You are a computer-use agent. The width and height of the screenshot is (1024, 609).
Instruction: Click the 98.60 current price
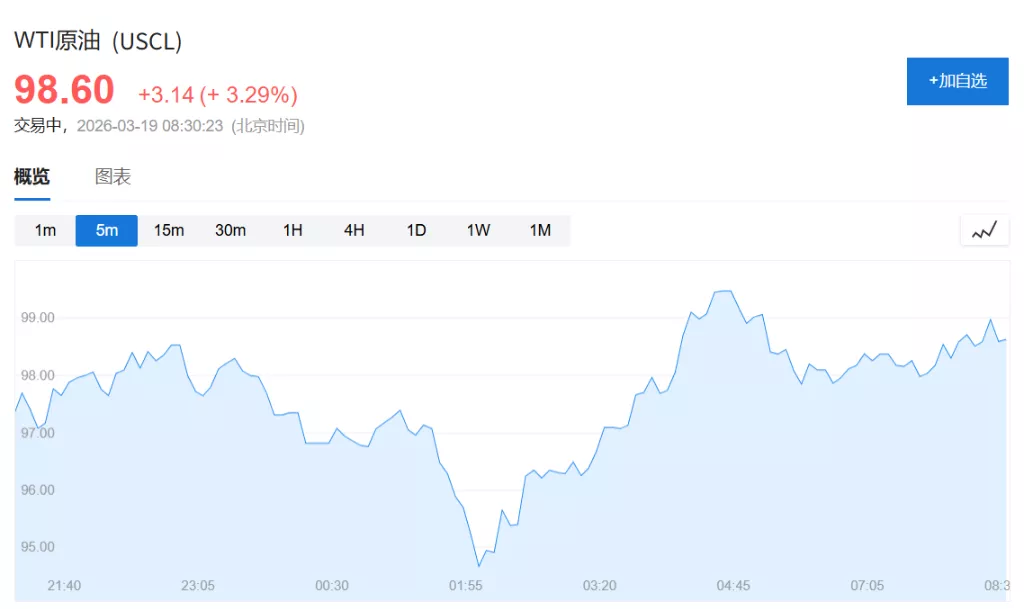click(64, 91)
